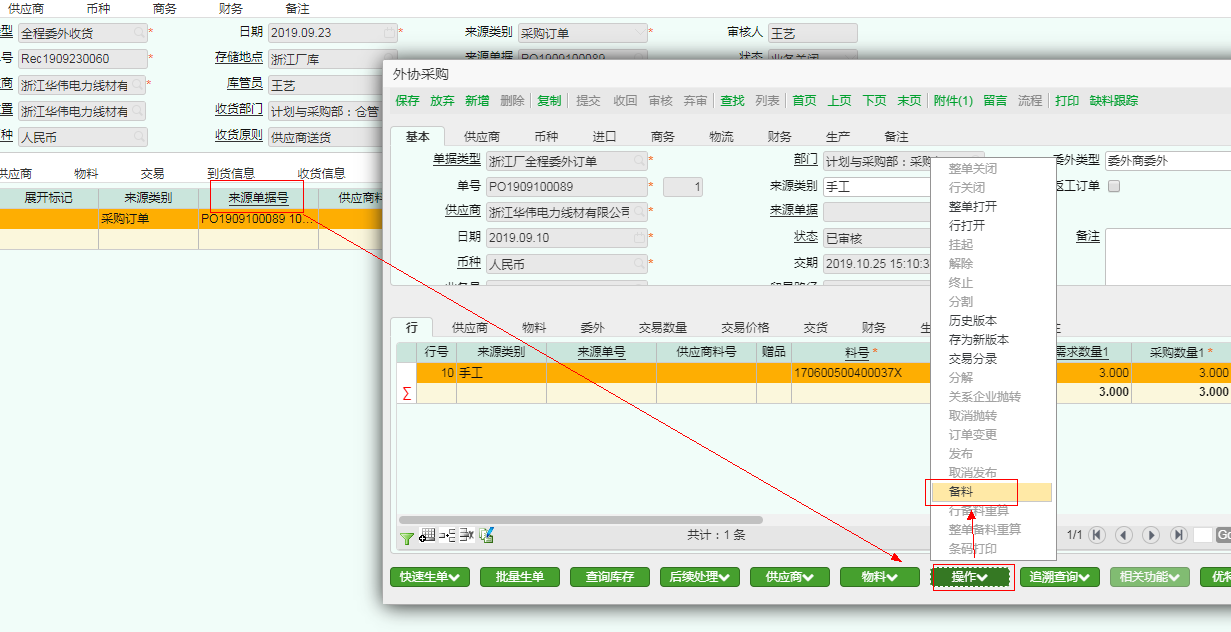Open calendar picker for date 2019.09.10
This screenshot has height=632, width=1231.
coord(640,238)
